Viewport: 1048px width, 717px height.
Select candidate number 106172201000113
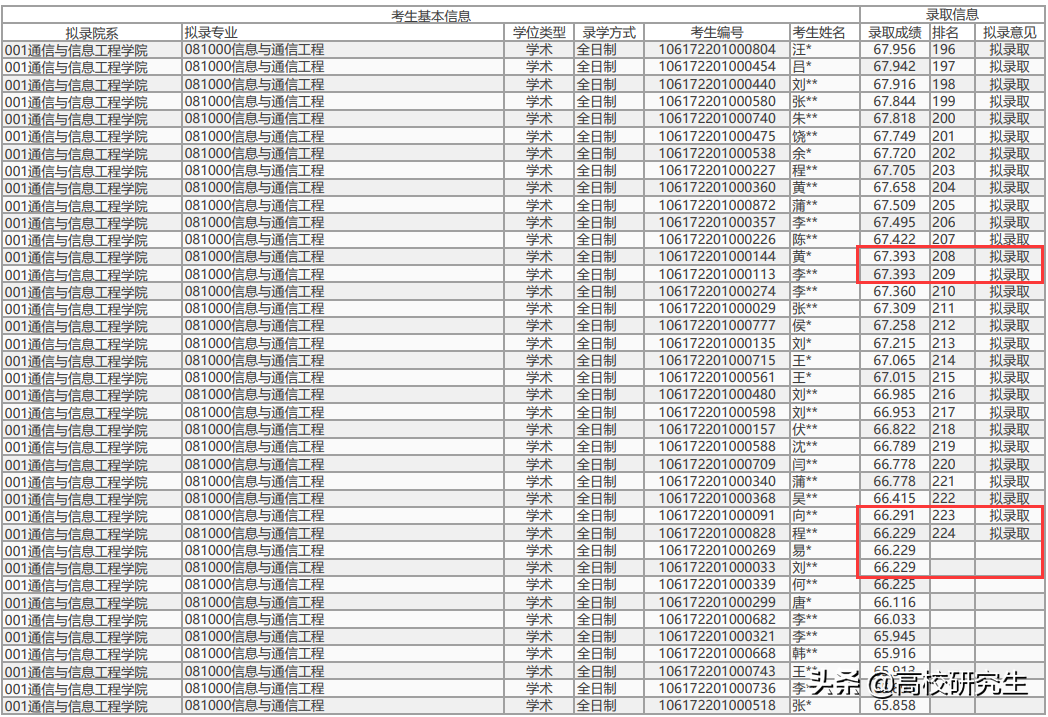[717, 274]
